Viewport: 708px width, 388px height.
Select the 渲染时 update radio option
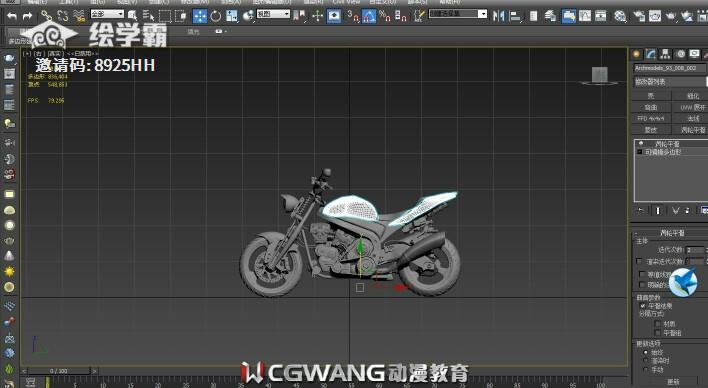pyautogui.click(x=646, y=361)
